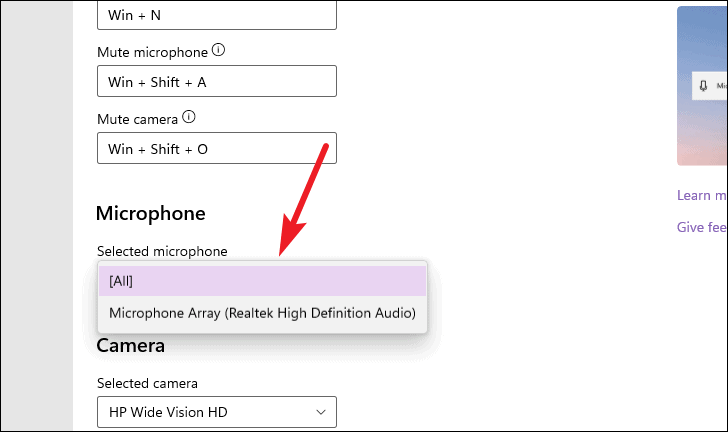Click the info icon beside Mute microphone
The image size is (728, 432).
click(x=218, y=50)
